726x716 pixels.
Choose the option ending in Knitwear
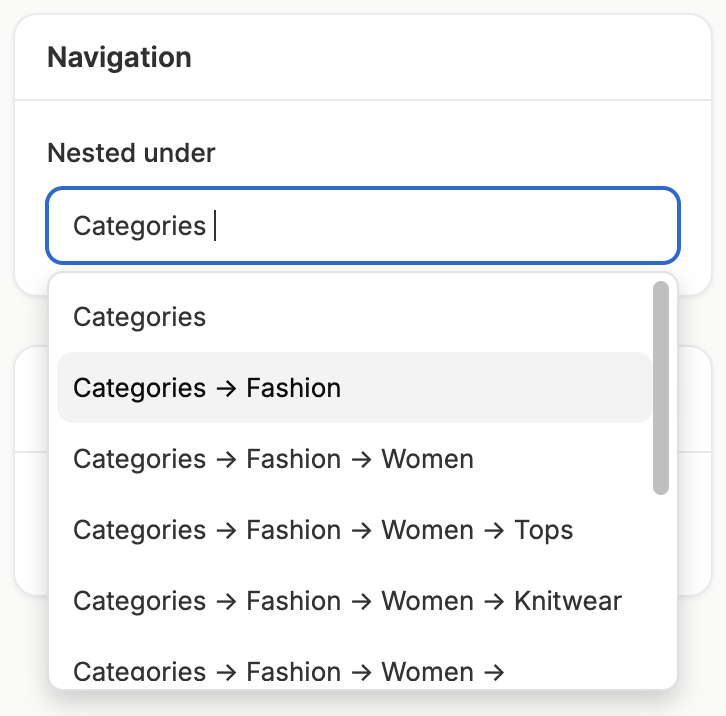click(347, 601)
